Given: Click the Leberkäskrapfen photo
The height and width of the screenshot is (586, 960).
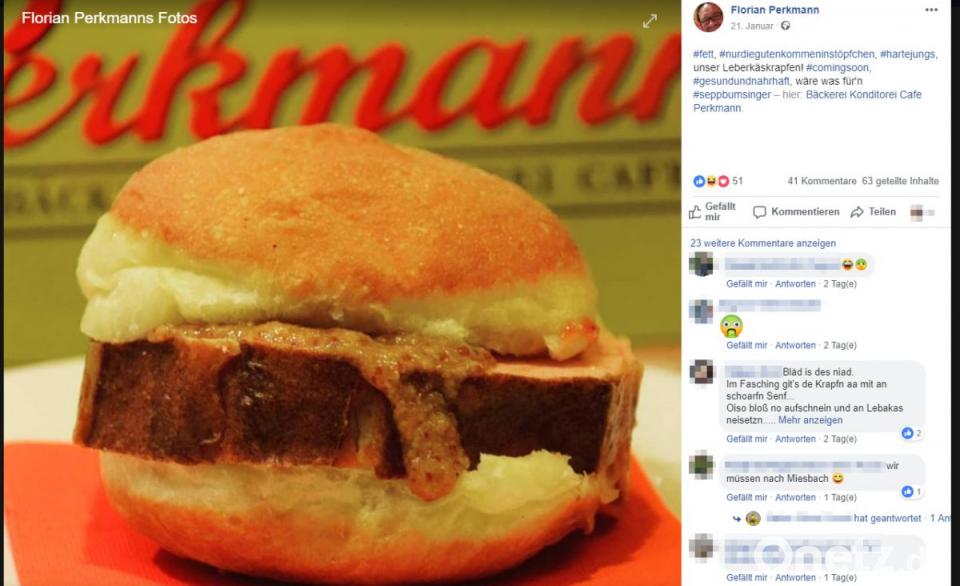Looking at the screenshot, I should tap(342, 293).
